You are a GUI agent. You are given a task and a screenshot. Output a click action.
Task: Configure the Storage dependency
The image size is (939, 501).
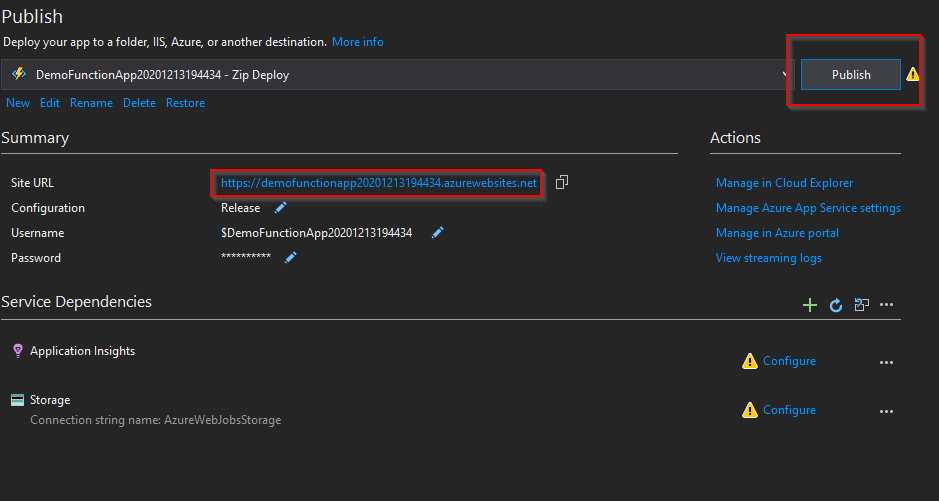pyautogui.click(x=789, y=410)
